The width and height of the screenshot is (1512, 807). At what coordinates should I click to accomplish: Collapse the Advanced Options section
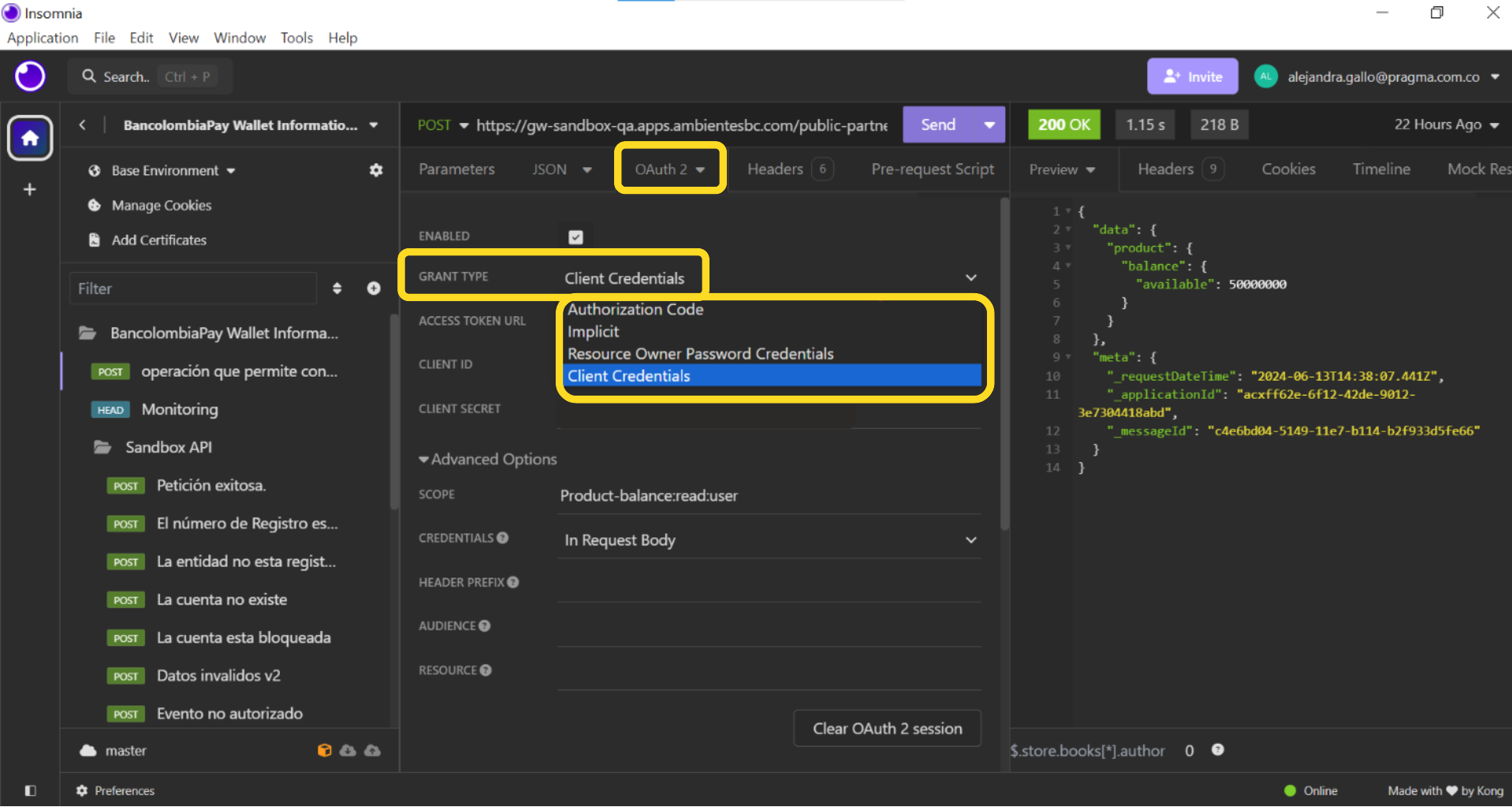tap(487, 459)
